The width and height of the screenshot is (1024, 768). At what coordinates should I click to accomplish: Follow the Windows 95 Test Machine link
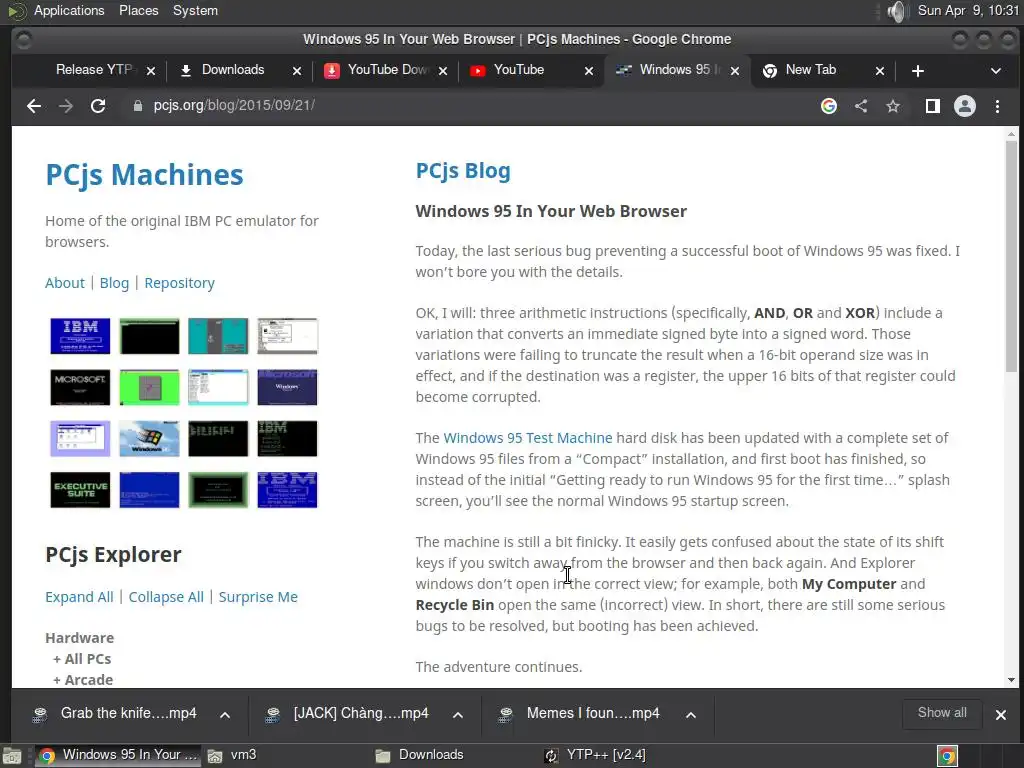[x=528, y=438]
